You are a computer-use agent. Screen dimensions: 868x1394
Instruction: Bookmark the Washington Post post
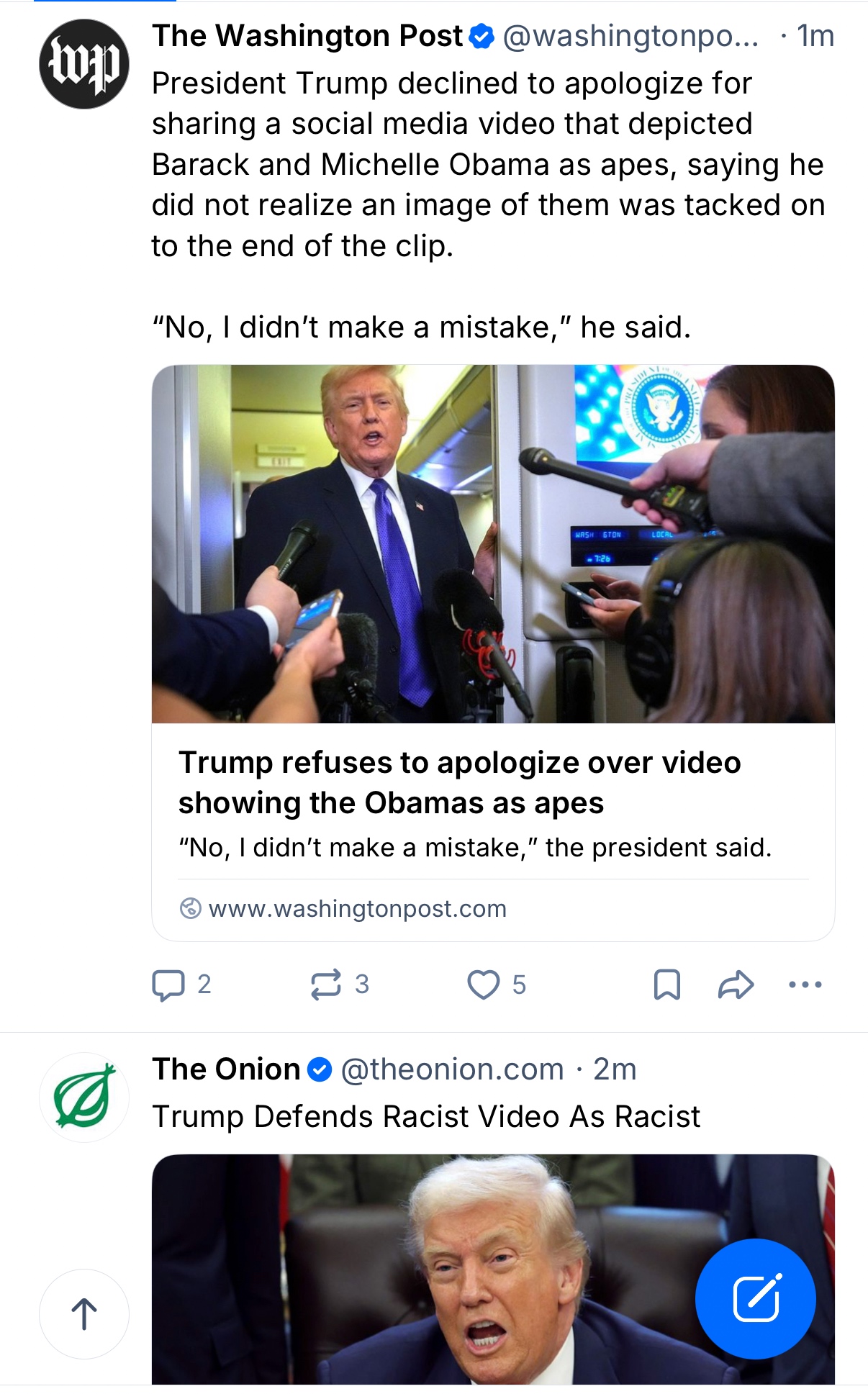(x=666, y=985)
